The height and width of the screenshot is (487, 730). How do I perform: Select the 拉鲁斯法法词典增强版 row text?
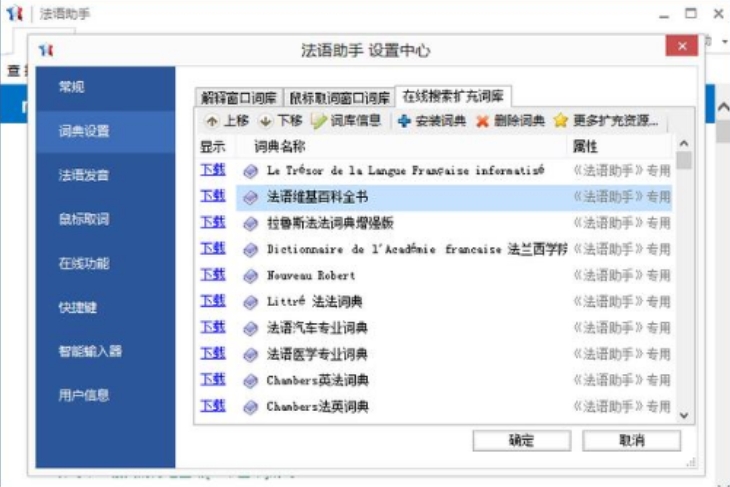[x=330, y=223]
